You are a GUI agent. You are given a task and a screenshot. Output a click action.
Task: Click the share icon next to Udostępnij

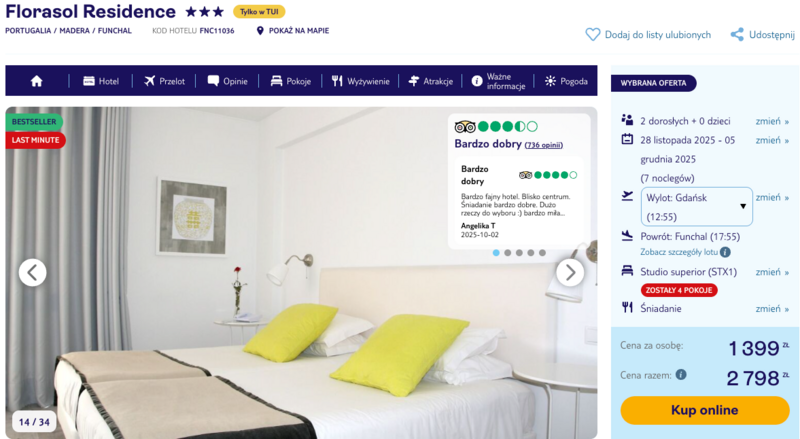click(737, 35)
